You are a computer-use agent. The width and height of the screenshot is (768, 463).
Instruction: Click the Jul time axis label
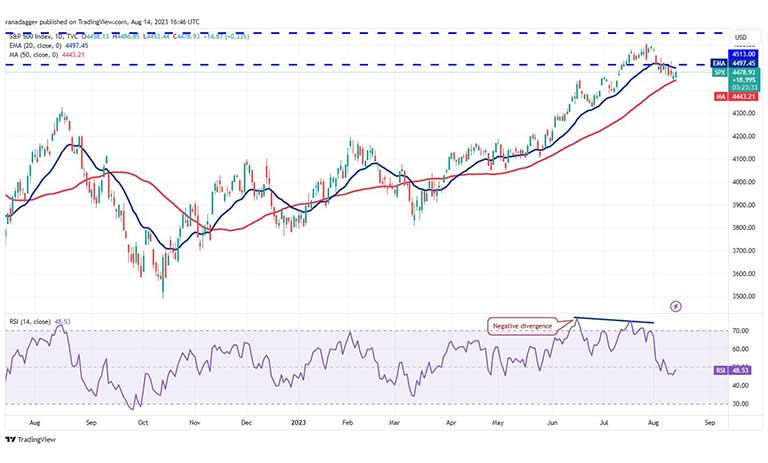point(604,422)
